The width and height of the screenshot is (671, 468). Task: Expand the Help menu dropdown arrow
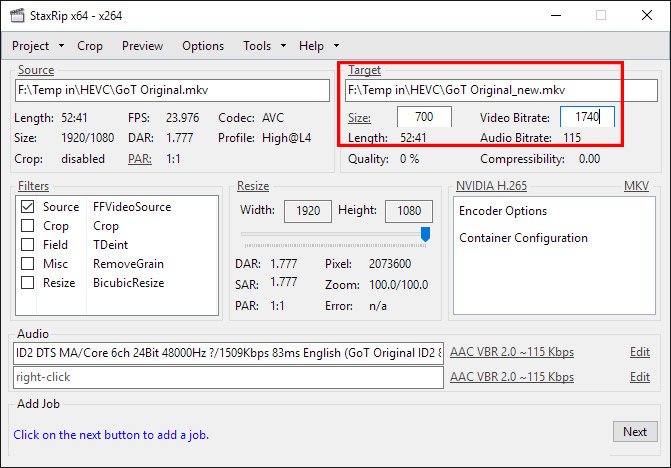pos(336,46)
